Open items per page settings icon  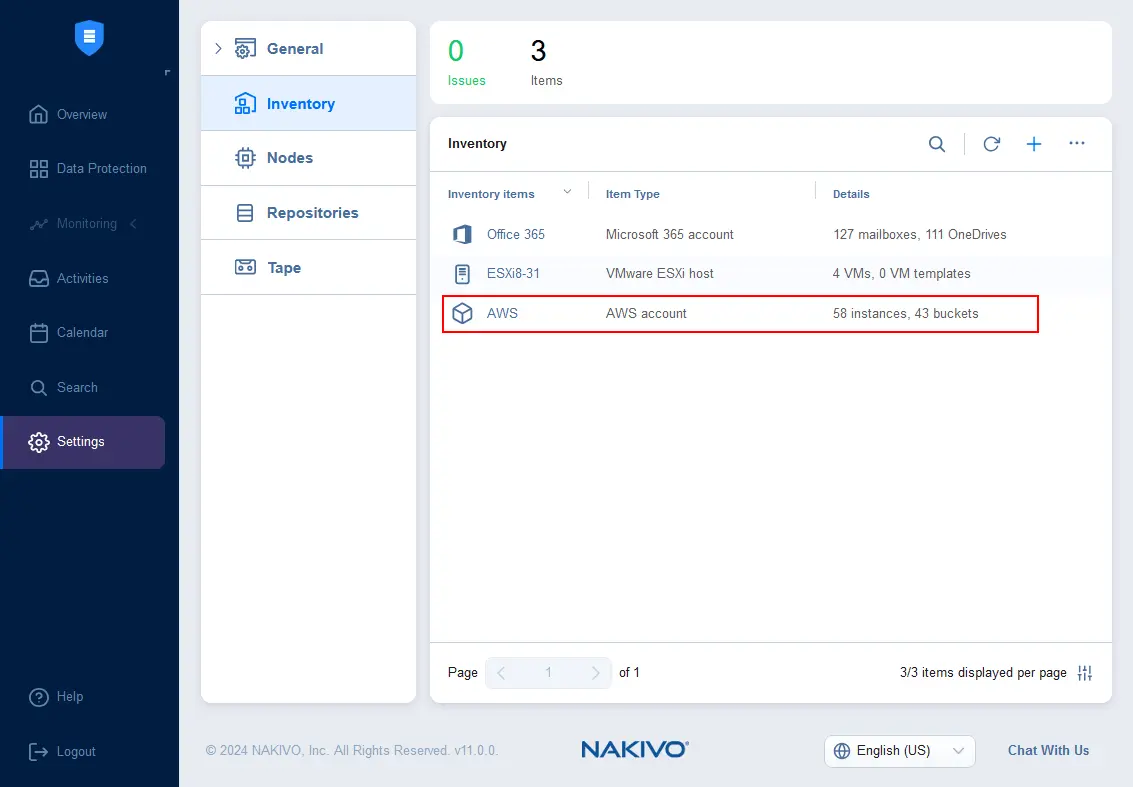[x=1085, y=673]
